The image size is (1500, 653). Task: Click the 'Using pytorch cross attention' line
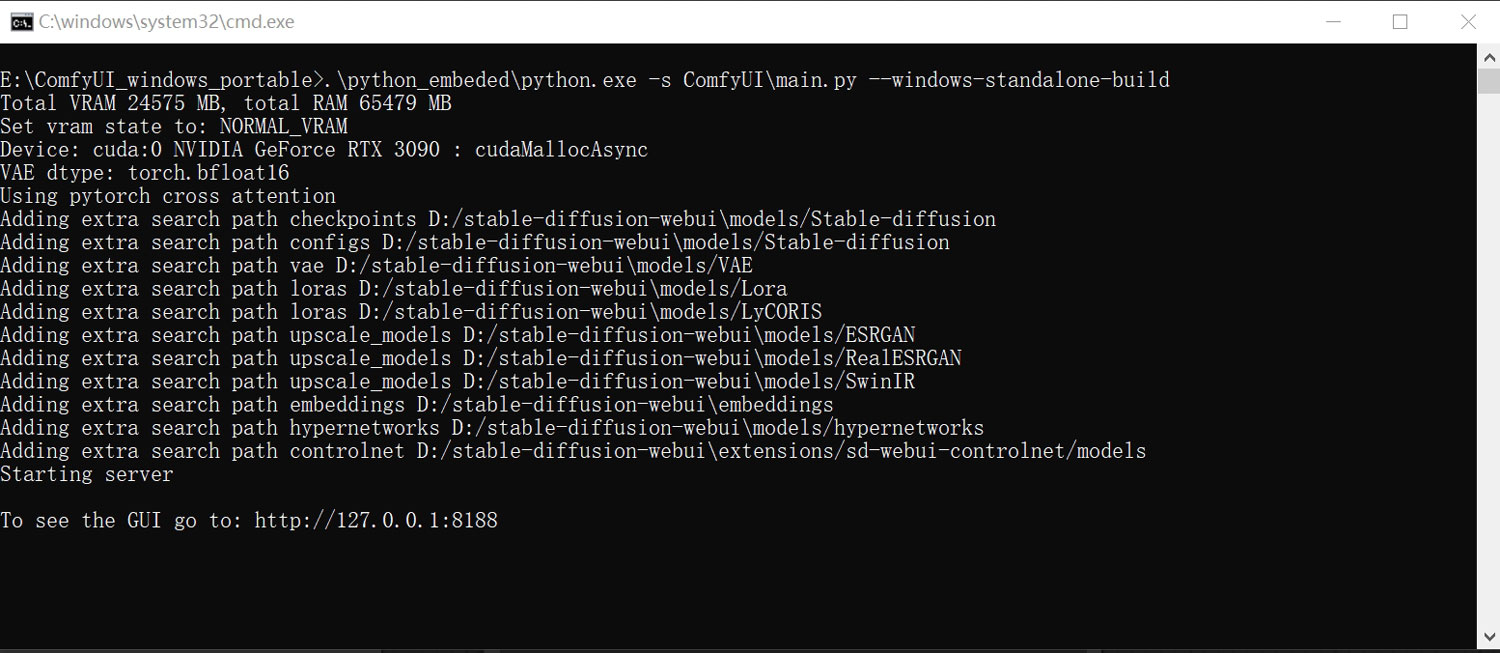tap(168, 196)
